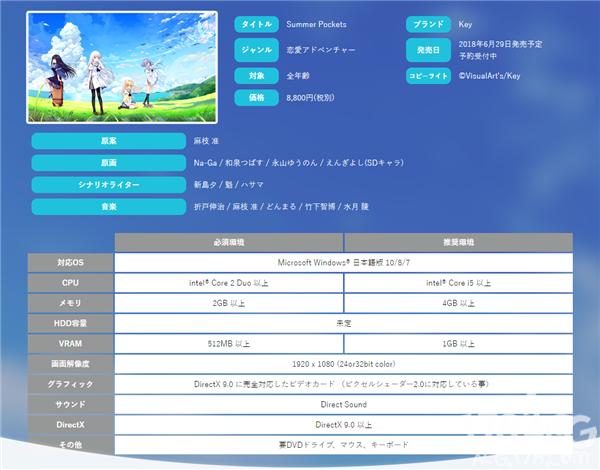Click the 画面解像度 row header
Viewport: 600px width, 470px height.
click(70, 364)
